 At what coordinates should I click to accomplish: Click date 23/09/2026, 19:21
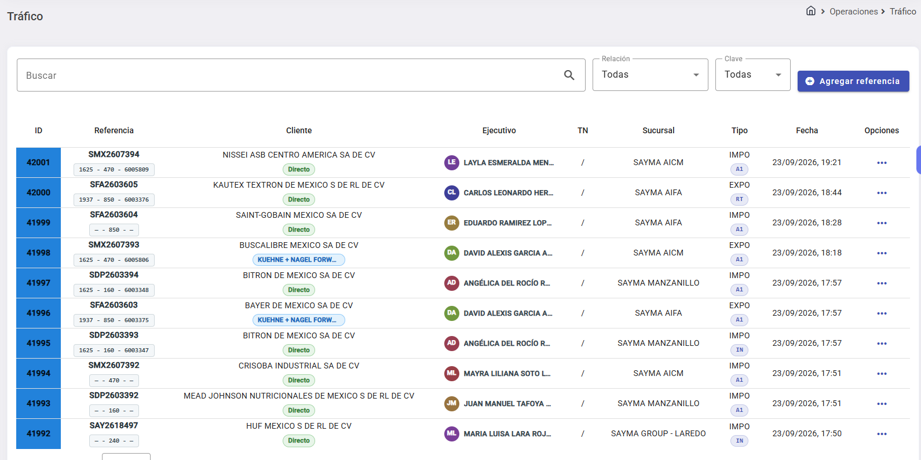806,162
